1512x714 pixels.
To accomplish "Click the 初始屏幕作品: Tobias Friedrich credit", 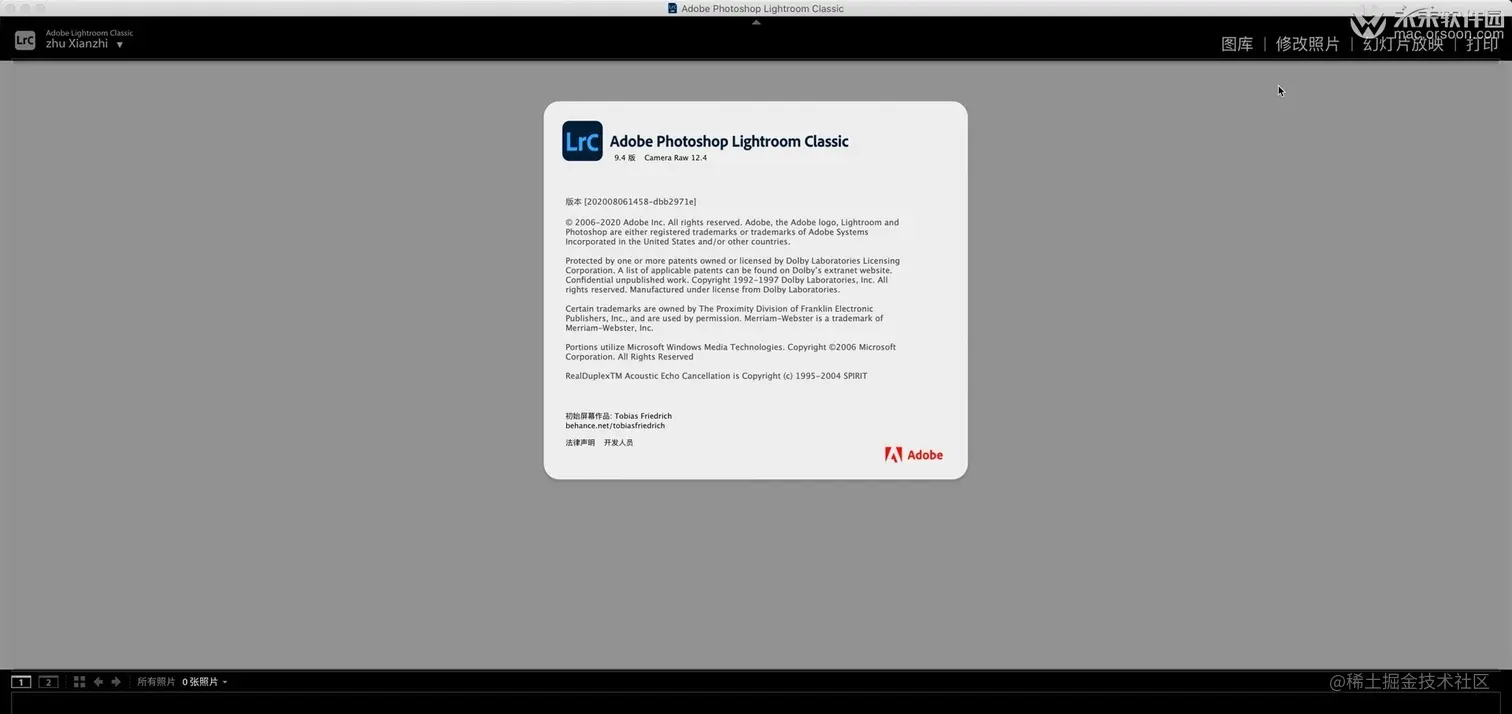I will tap(618, 416).
